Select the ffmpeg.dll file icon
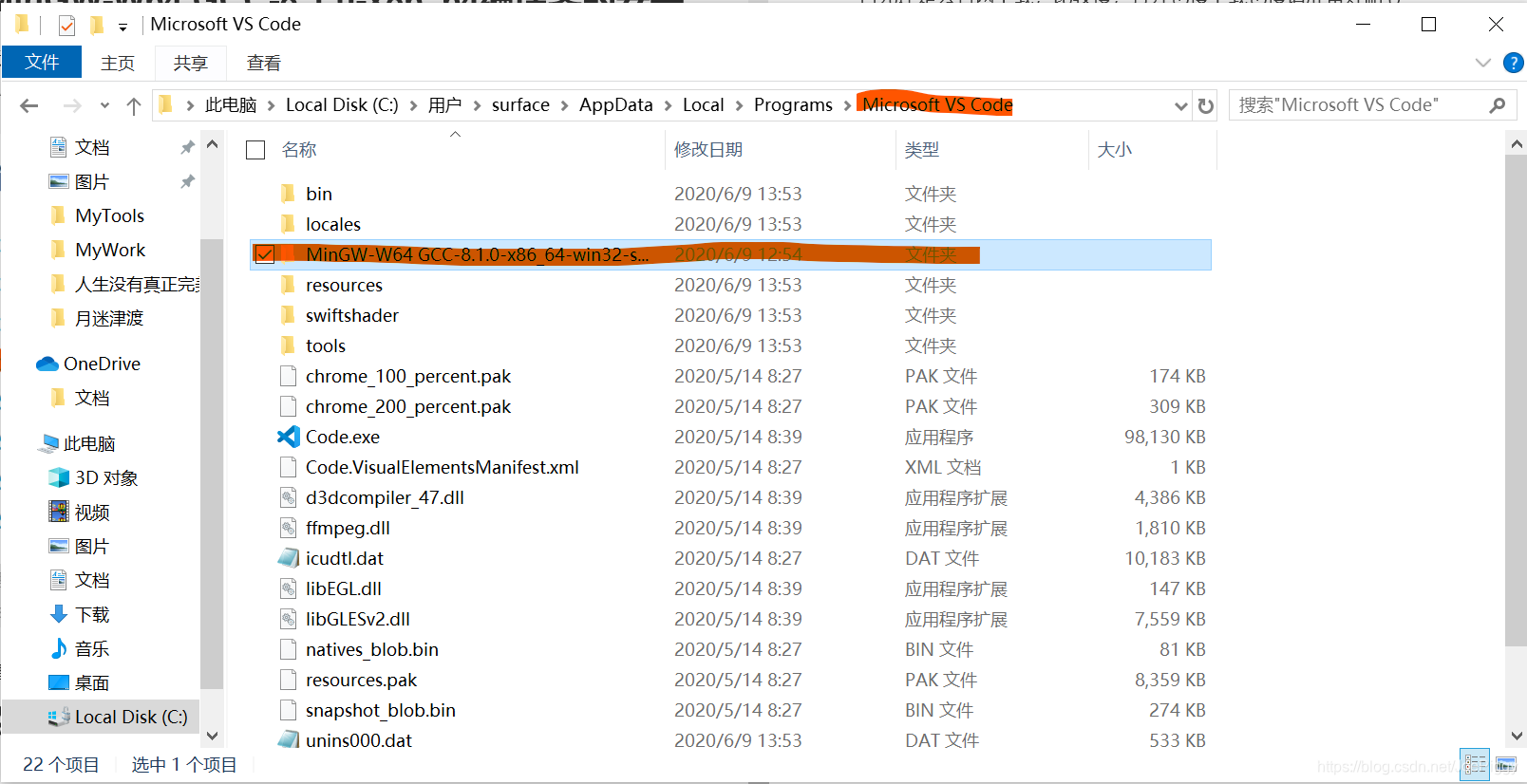Image resolution: width=1527 pixels, height=784 pixels. click(x=289, y=528)
